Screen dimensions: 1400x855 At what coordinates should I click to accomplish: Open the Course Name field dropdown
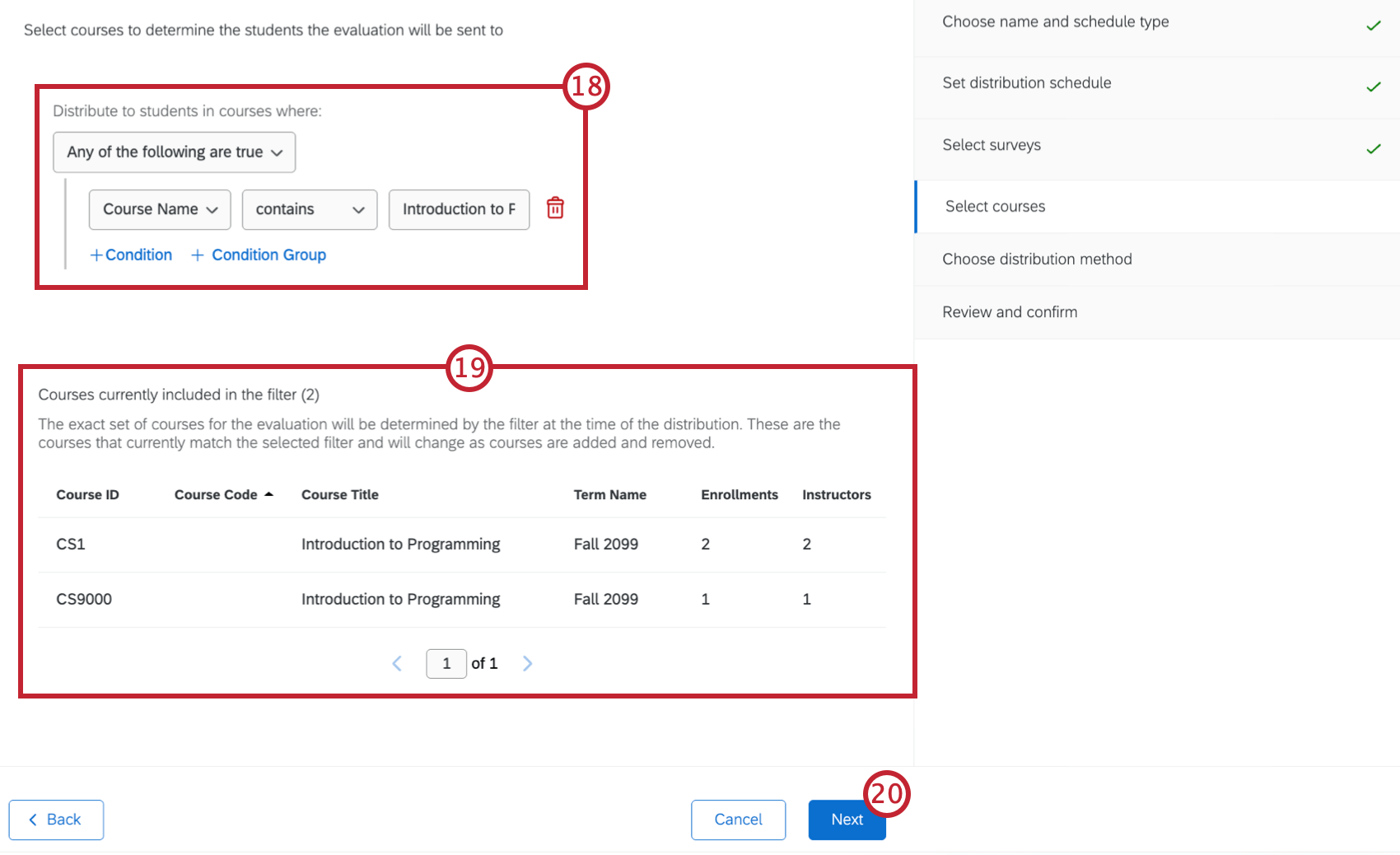(159, 209)
